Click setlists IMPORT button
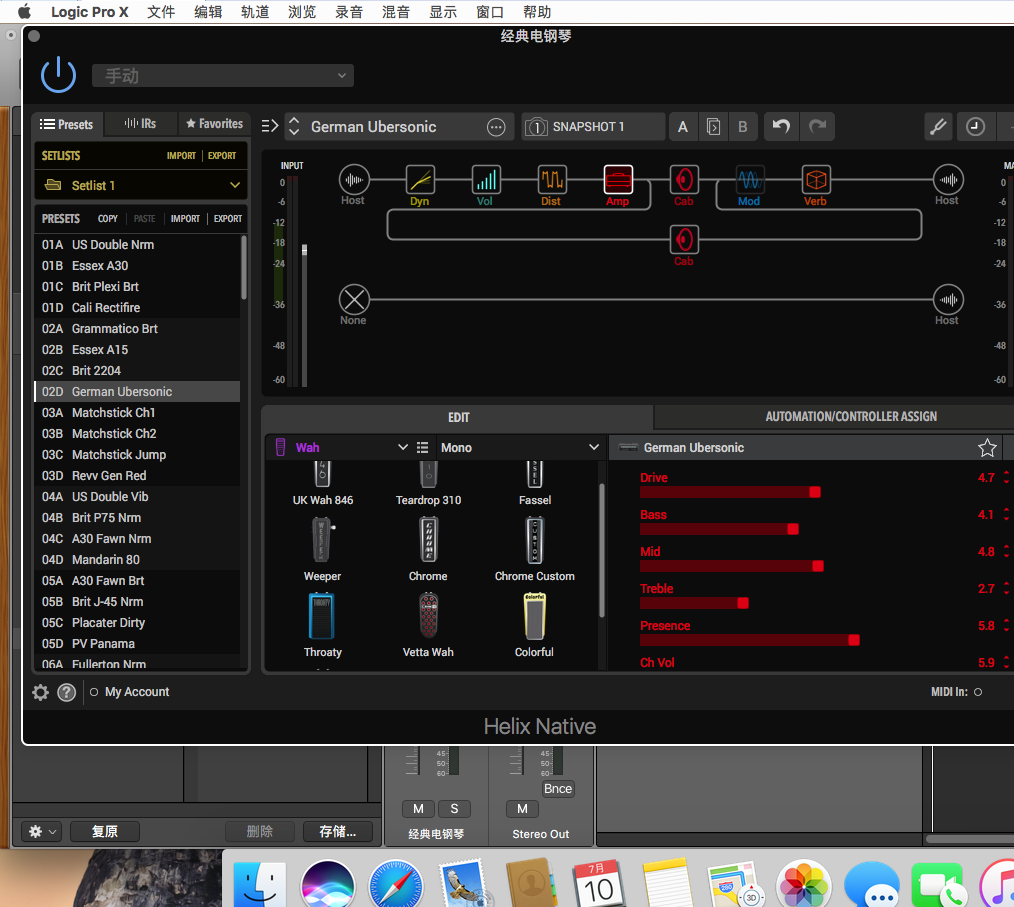The height and width of the screenshot is (907, 1014). (x=181, y=155)
